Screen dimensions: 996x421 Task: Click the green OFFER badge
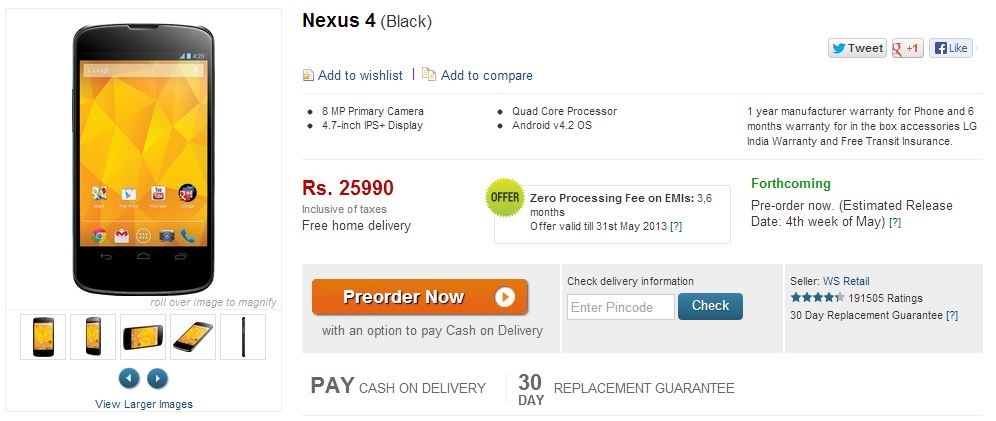(505, 197)
